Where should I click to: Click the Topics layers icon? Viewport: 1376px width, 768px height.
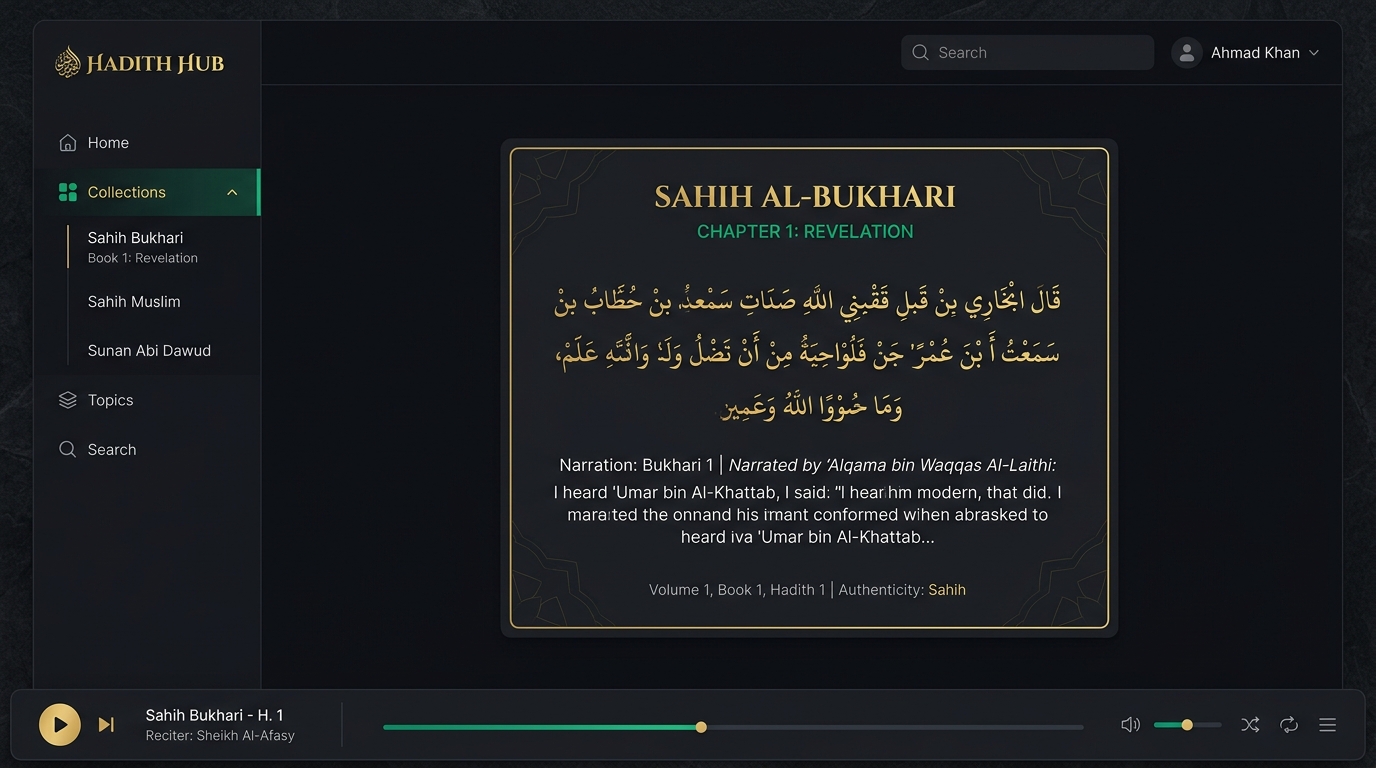(x=68, y=400)
